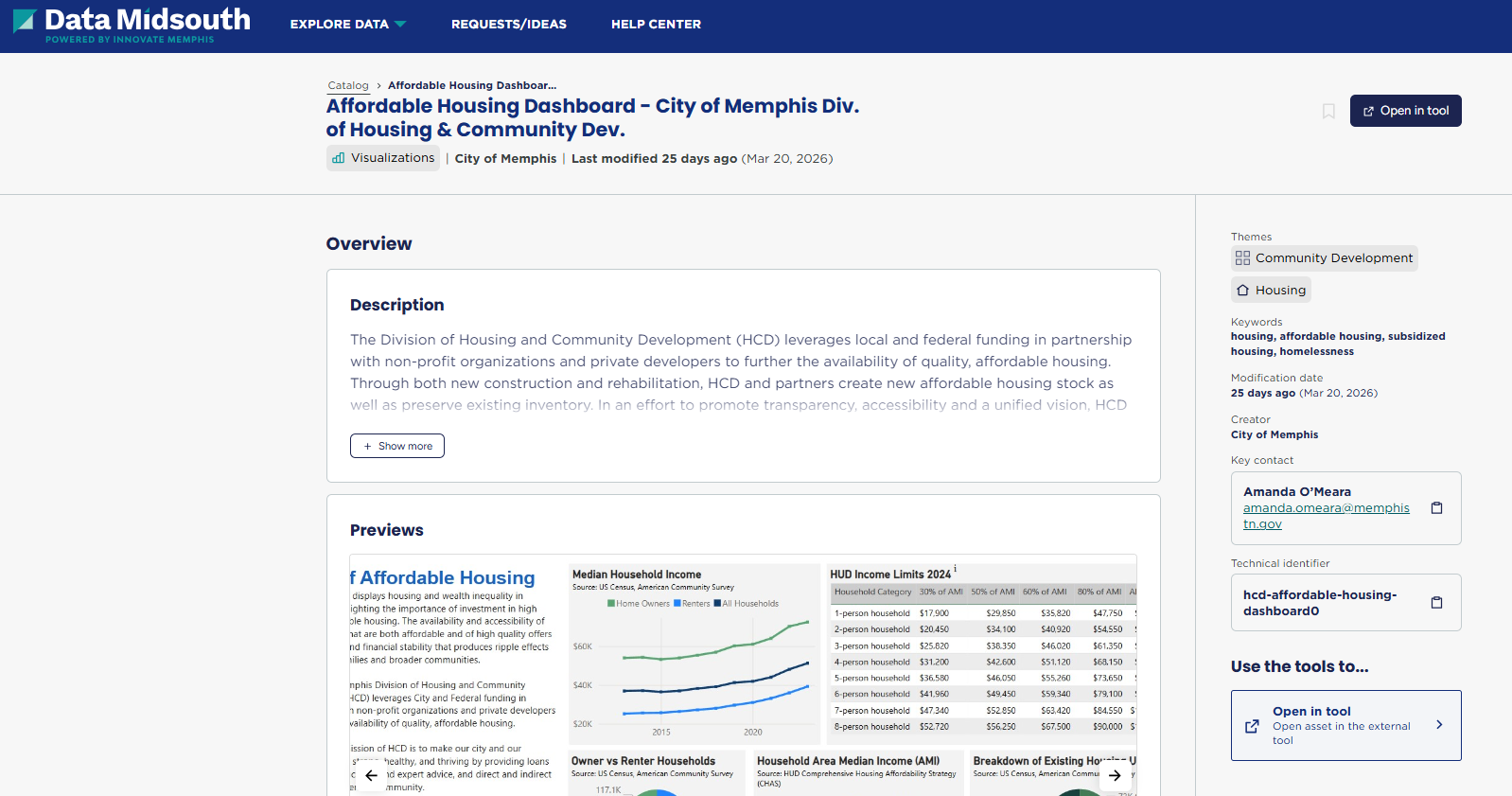
Task: Select the Community Development theme tag
Action: [x=1324, y=258]
